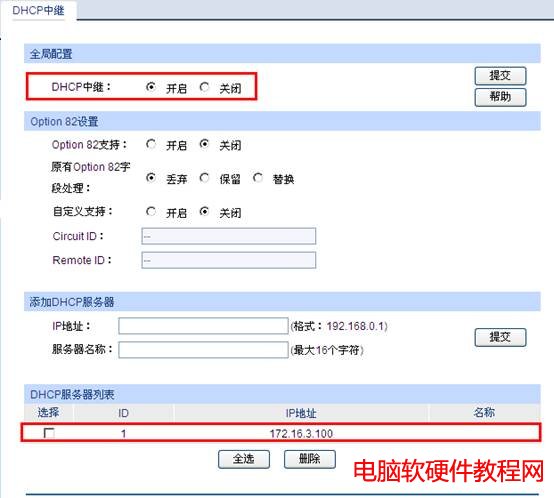Click the Circuit ID input field

(x=229, y=236)
